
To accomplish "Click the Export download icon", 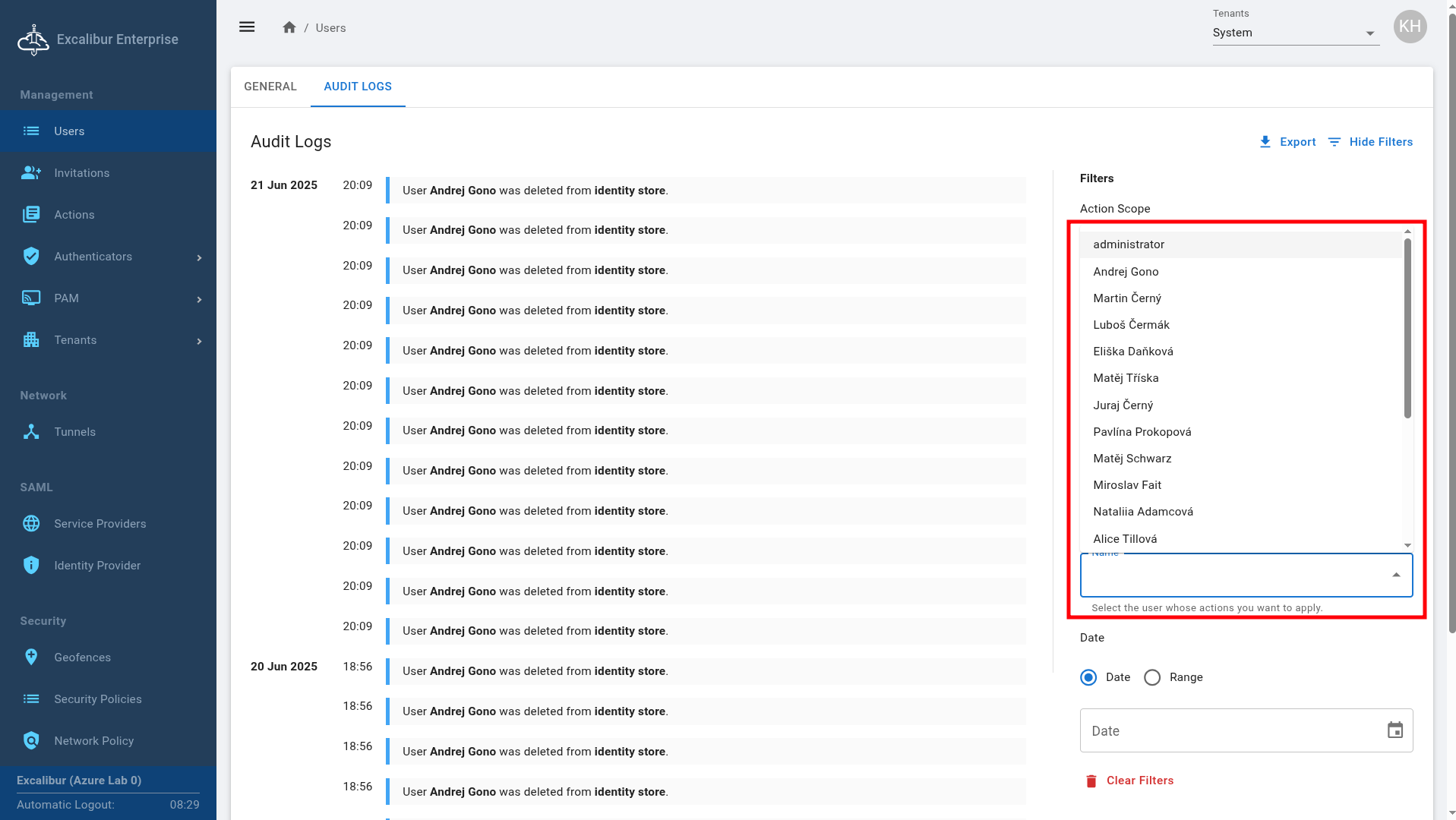I will 1265,142.
